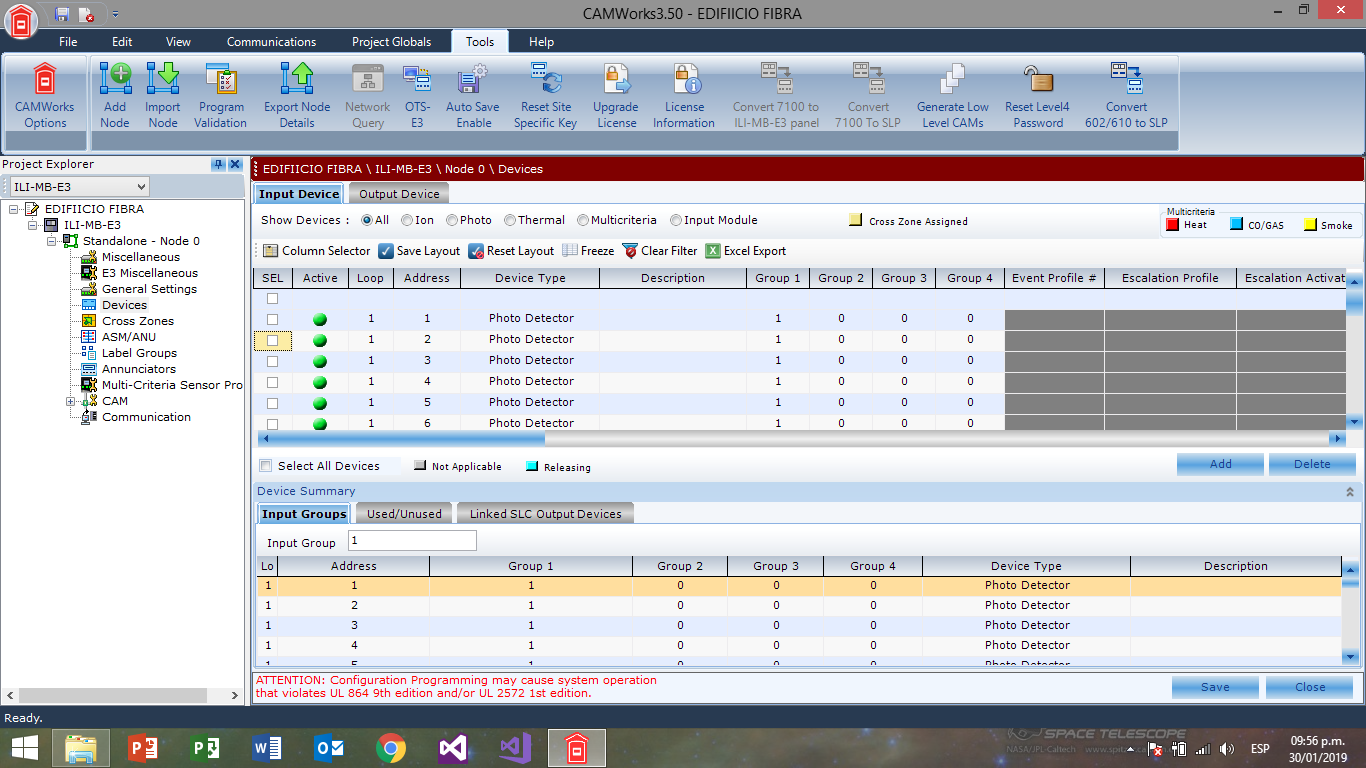Open quick access toolbar customize dropdown
Image resolution: width=1366 pixels, height=768 pixels.
point(115,14)
